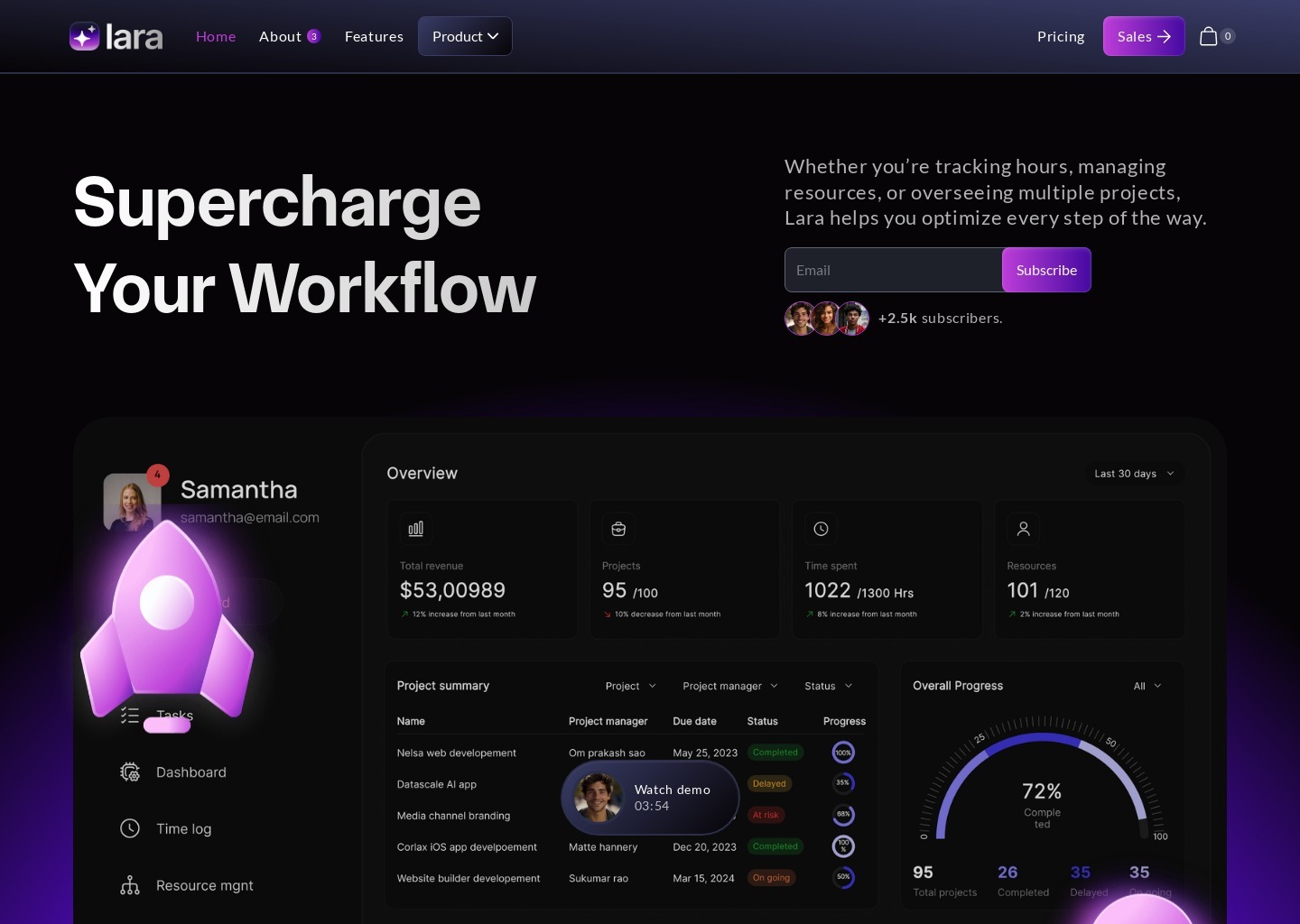Screen dimensions: 1300x924
Task: Click the 100% progress ring for Nelsa web developement
Action: (x=843, y=753)
